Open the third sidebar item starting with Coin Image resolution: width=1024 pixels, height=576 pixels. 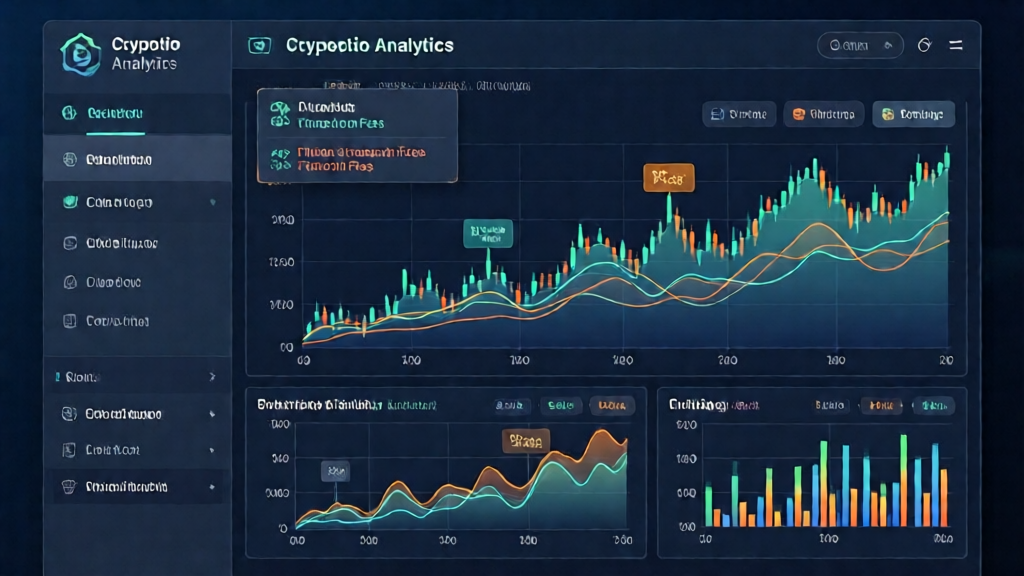click(x=137, y=202)
